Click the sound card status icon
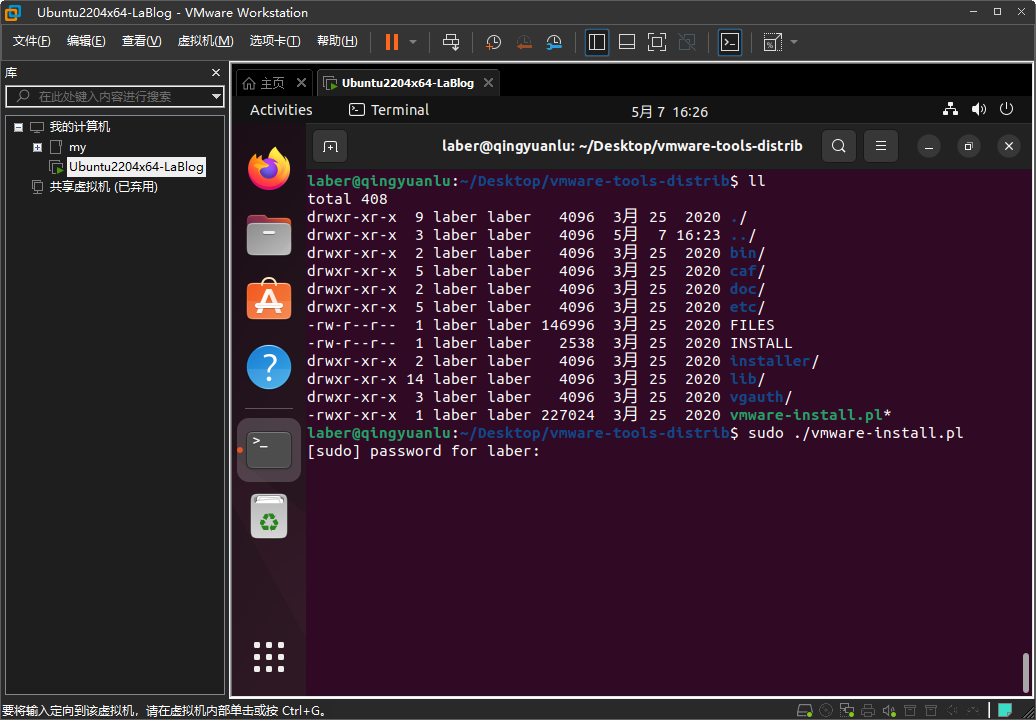 tap(890, 711)
